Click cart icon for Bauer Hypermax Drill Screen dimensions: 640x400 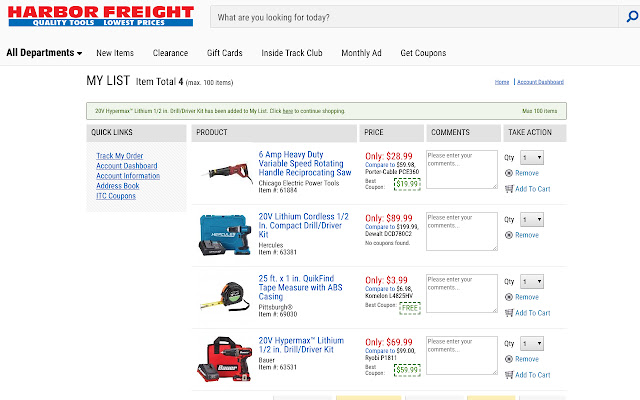(x=508, y=375)
